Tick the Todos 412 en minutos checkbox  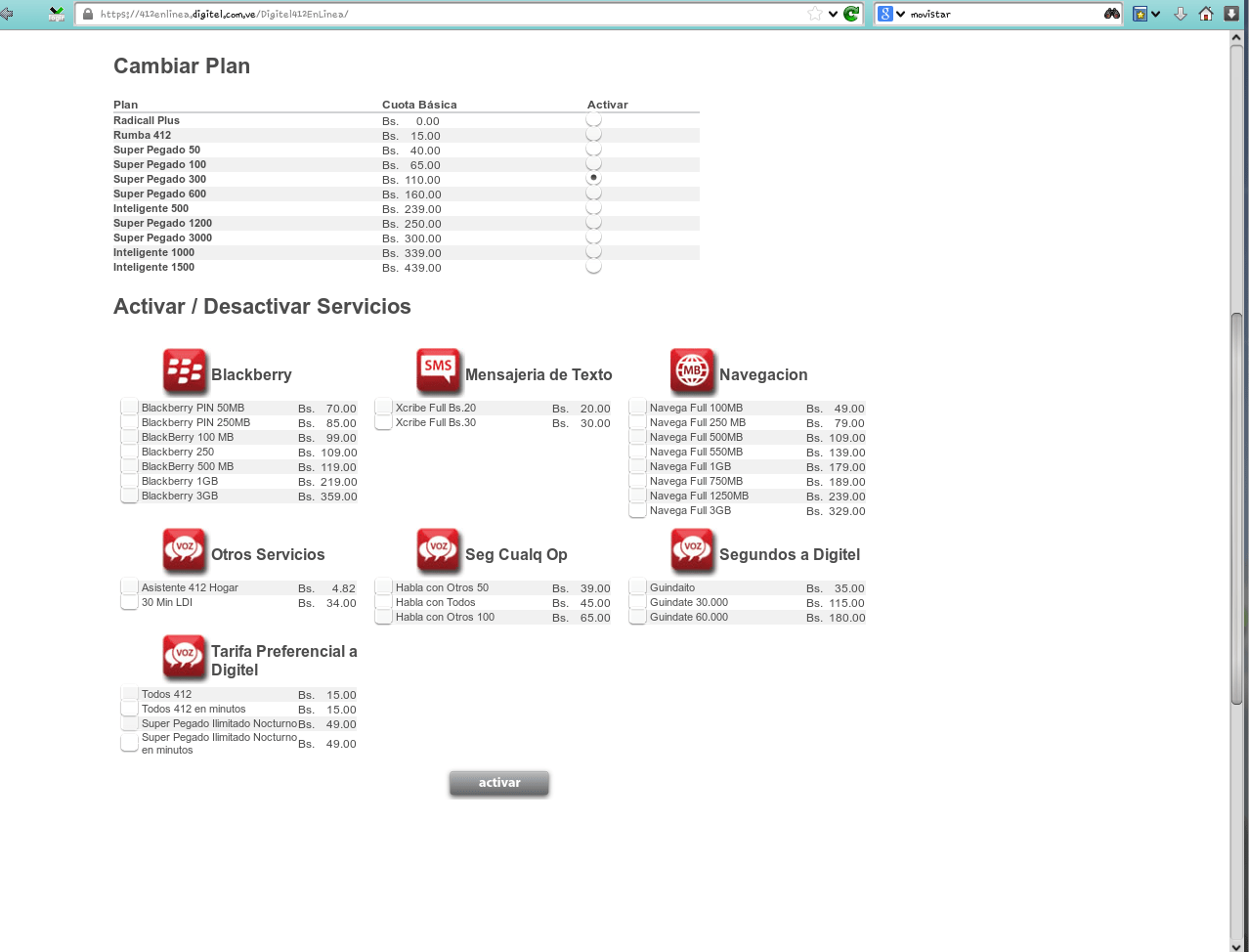click(129, 709)
